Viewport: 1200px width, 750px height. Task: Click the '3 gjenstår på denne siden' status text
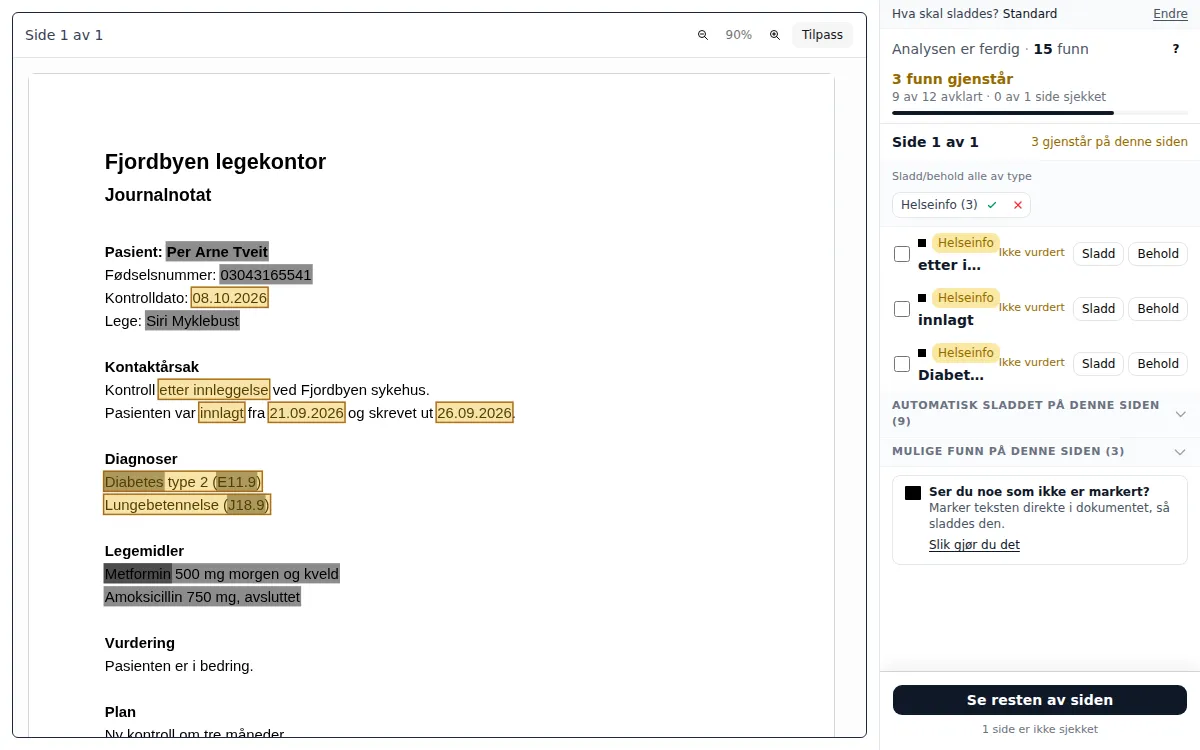click(1109, 142)
